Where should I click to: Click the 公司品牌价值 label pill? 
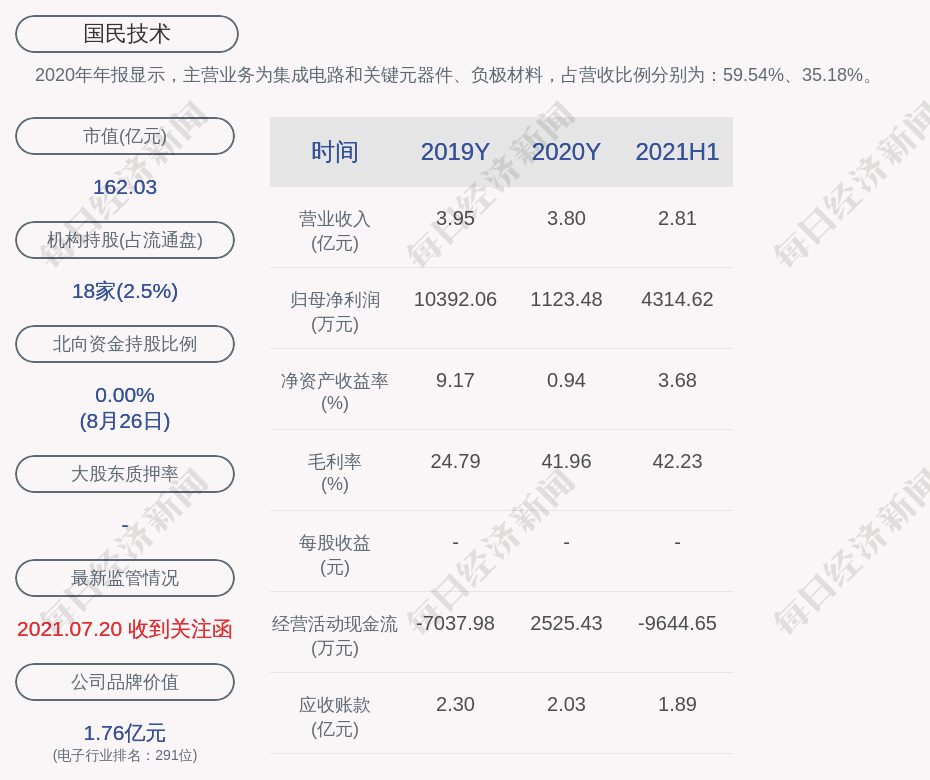[125, 682]
